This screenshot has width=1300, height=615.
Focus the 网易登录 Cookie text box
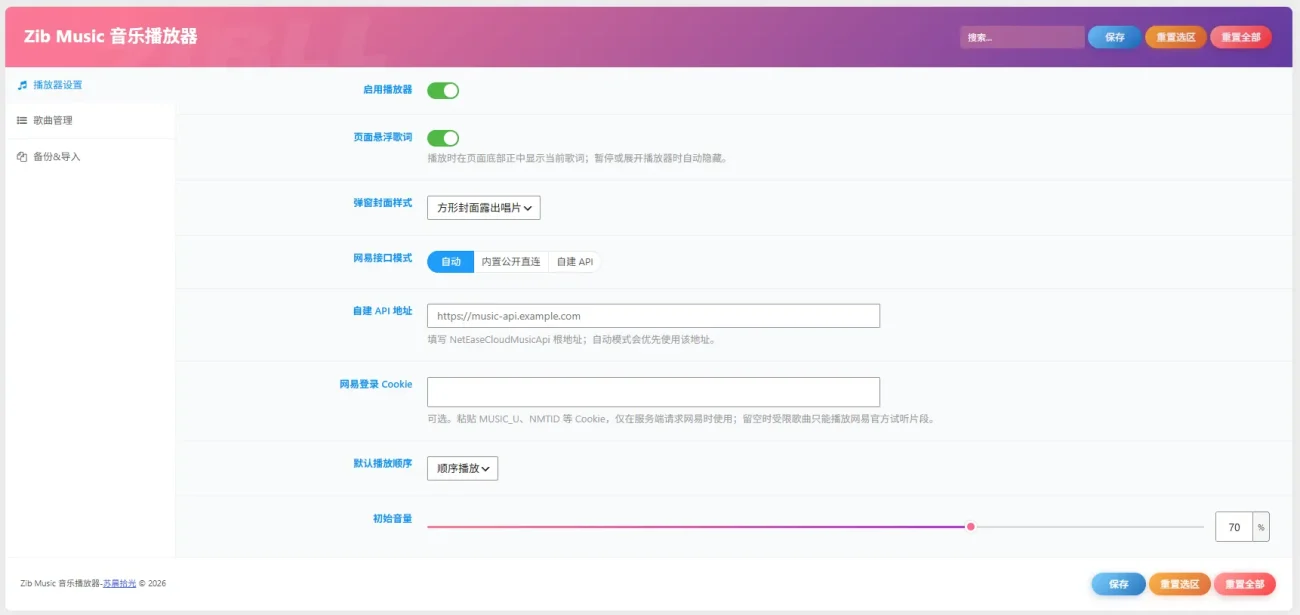(653, 392)
